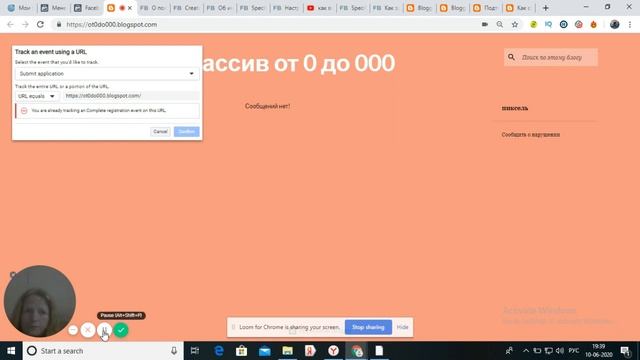Open the Yandex 'Я' app in the taskbar

coord(310,351)
